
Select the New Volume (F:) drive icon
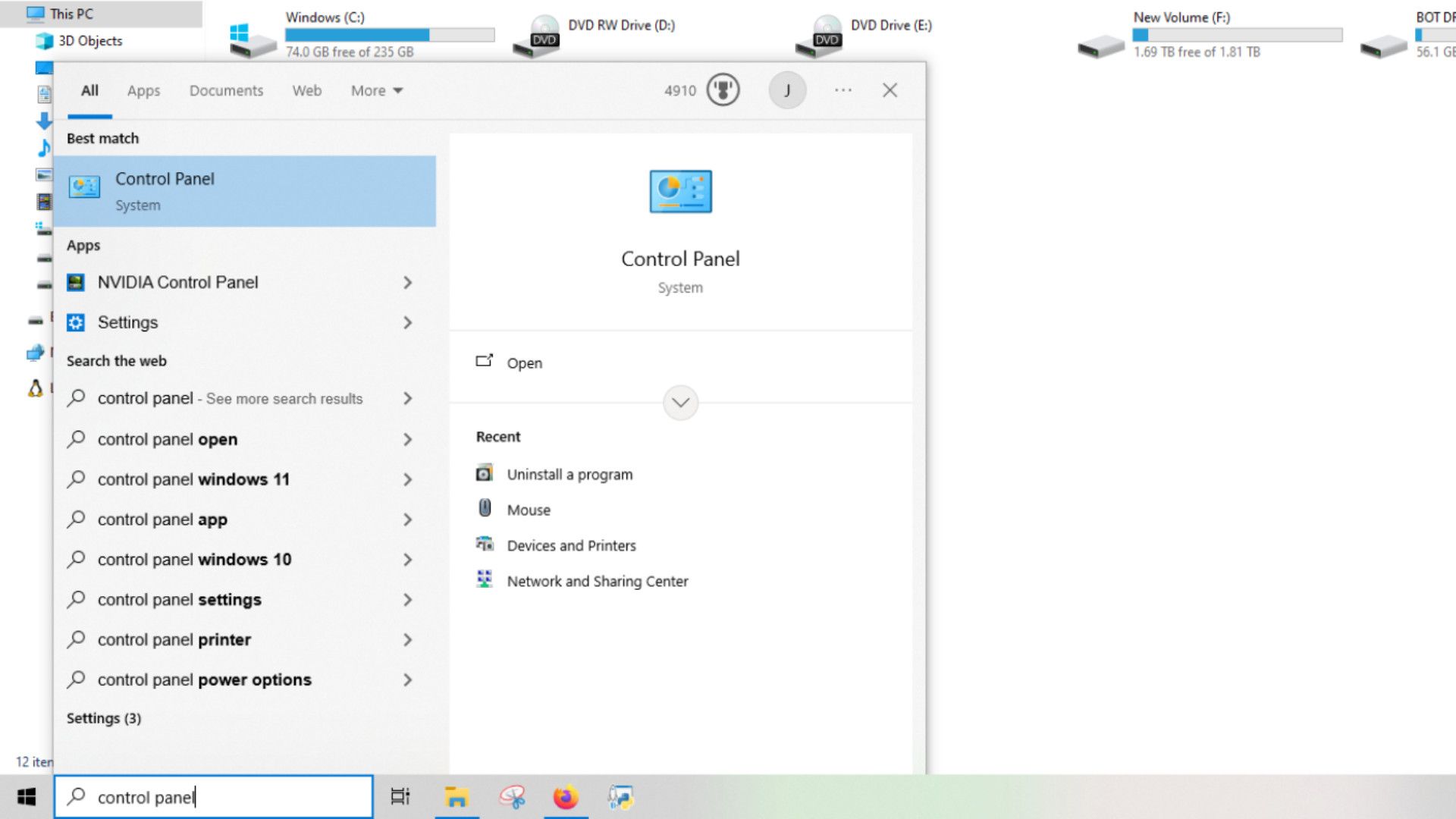coord(1101,46)
